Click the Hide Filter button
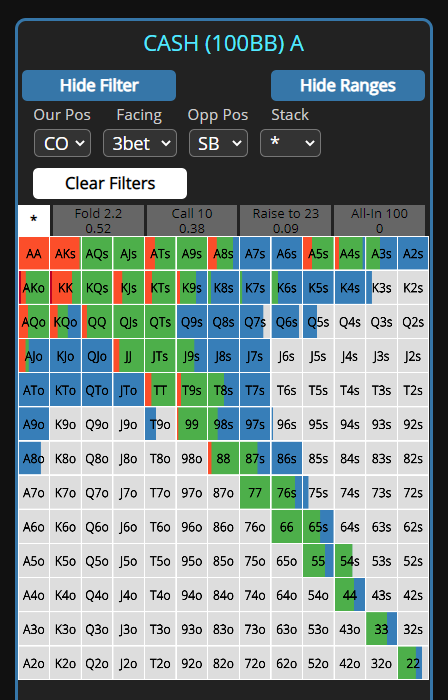Screen dimensions: 448x700 (99, 85)
